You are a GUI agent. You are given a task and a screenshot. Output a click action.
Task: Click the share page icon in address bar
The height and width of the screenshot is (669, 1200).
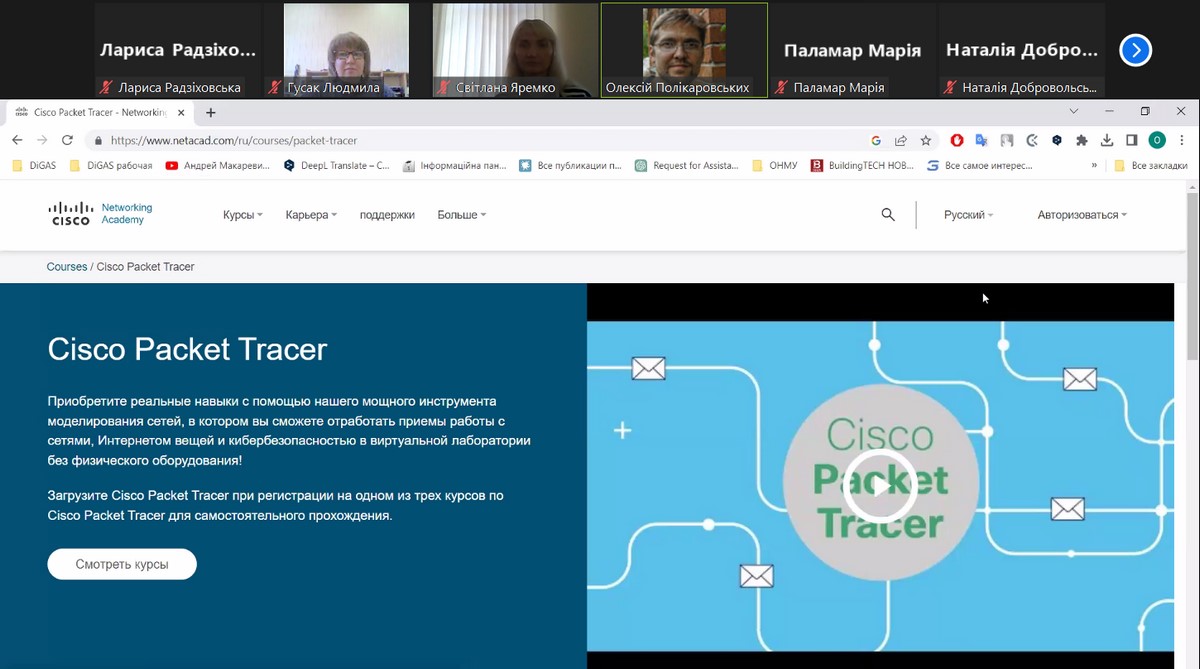(901, 141)
